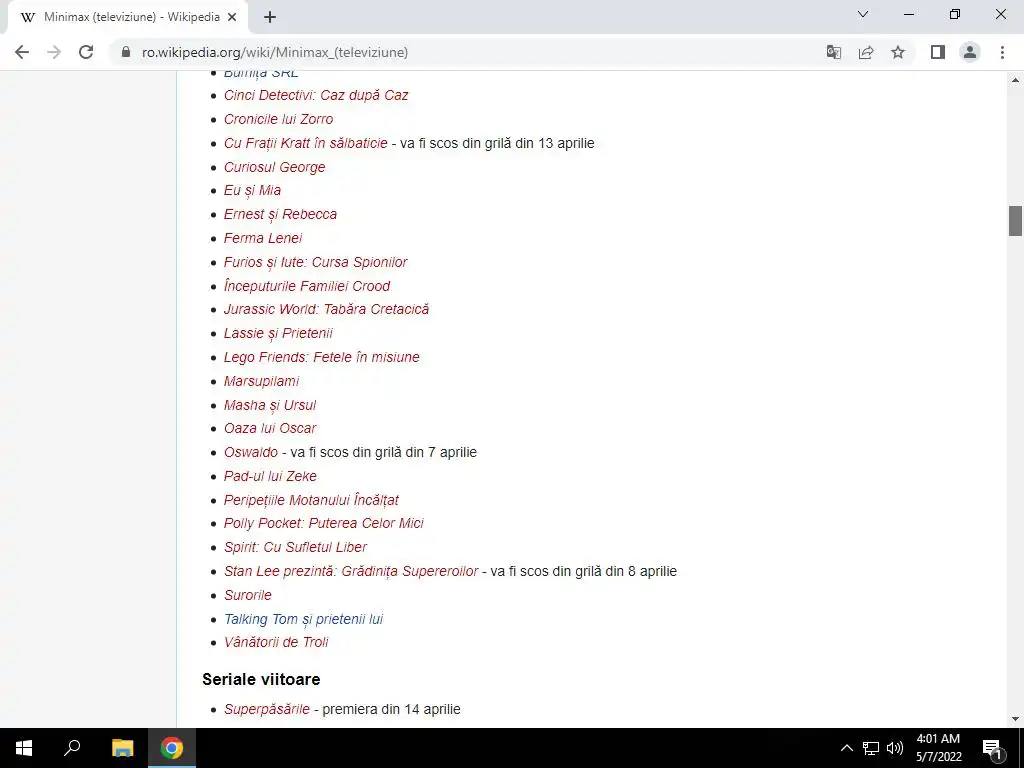Open Polly Pocket: Puterea Celor Mici link
Viewport: 1024px width, 768px height.
point(323,523)
